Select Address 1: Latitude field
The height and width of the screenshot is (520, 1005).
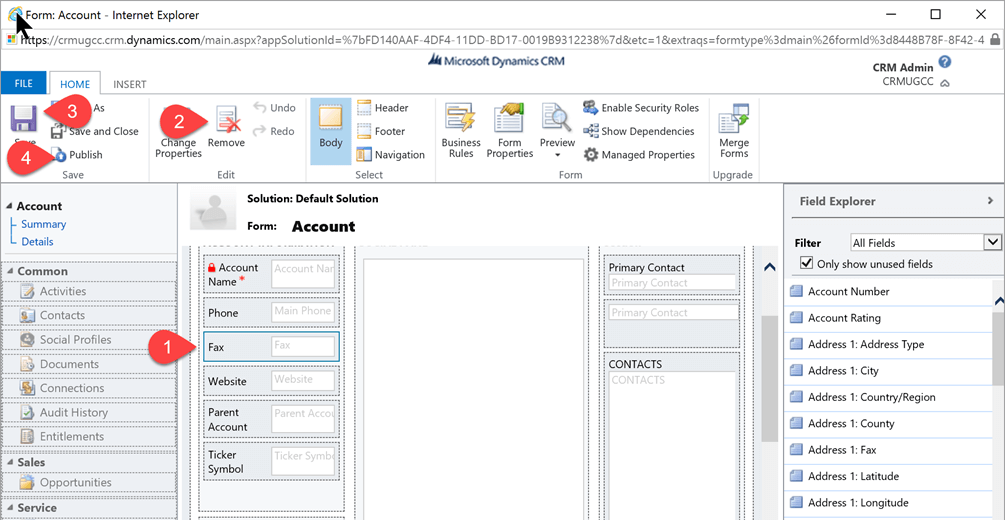click(888, 476)
